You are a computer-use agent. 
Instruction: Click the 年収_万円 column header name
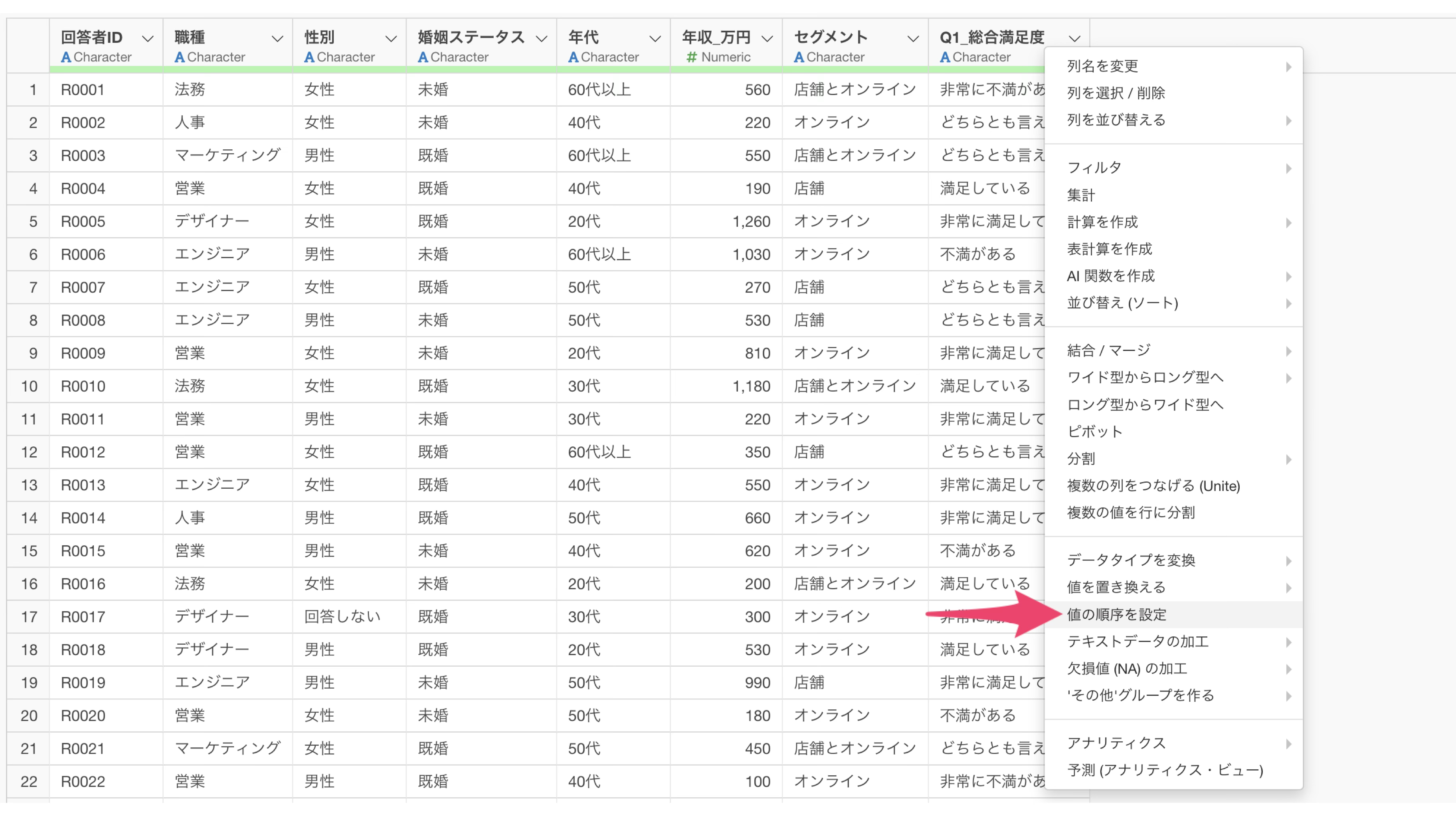pos(716,37)
